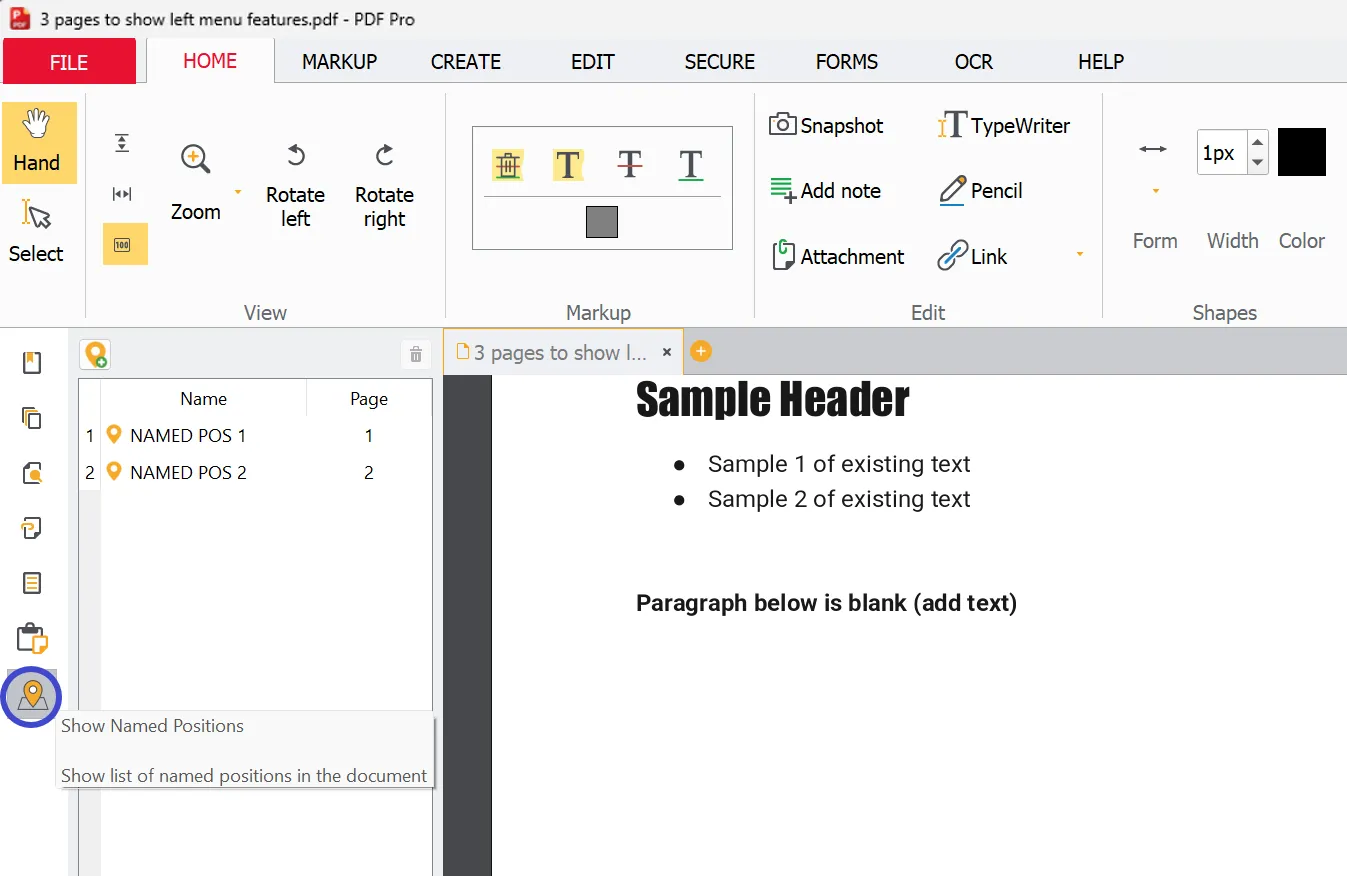Increase line width with up arrow
Image resolution: width=1347 pixels, height=876 pixels.
[1258, 142]
